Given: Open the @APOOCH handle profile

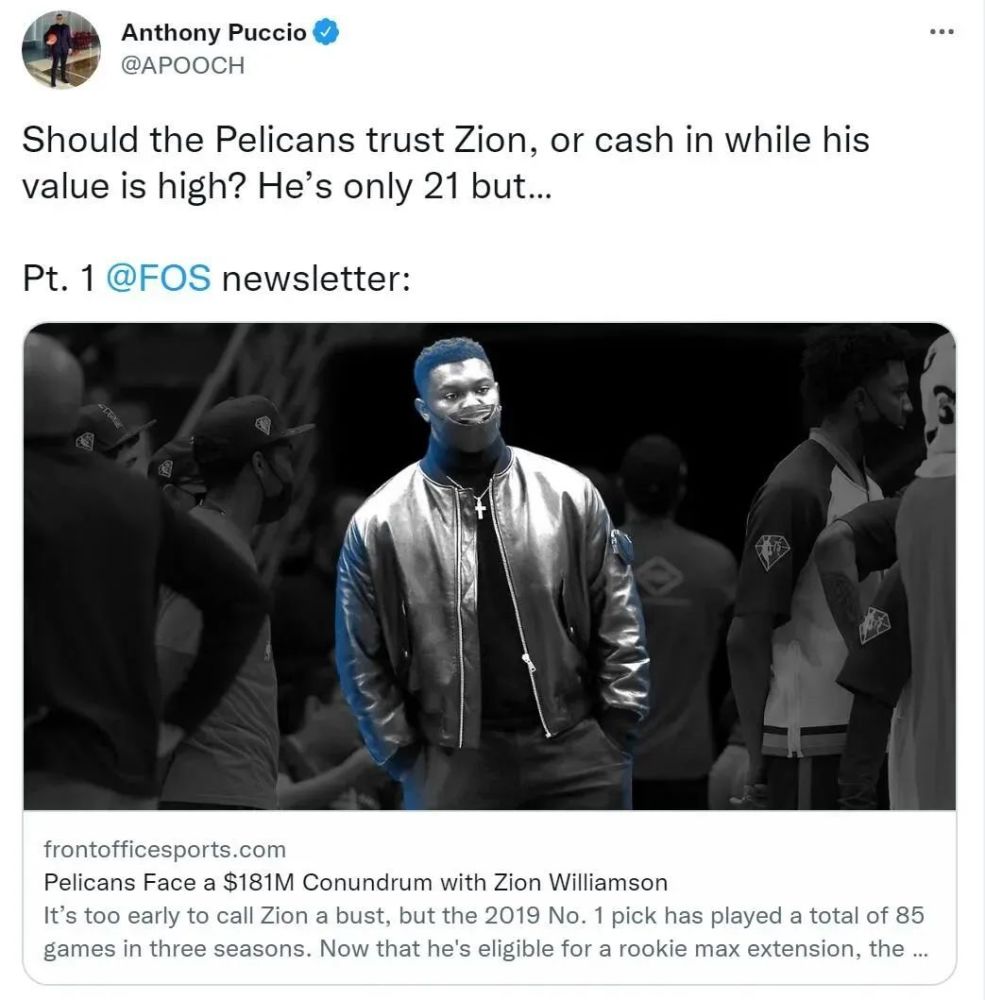Looking at the screenshot, I should click(x=182, y=65).
